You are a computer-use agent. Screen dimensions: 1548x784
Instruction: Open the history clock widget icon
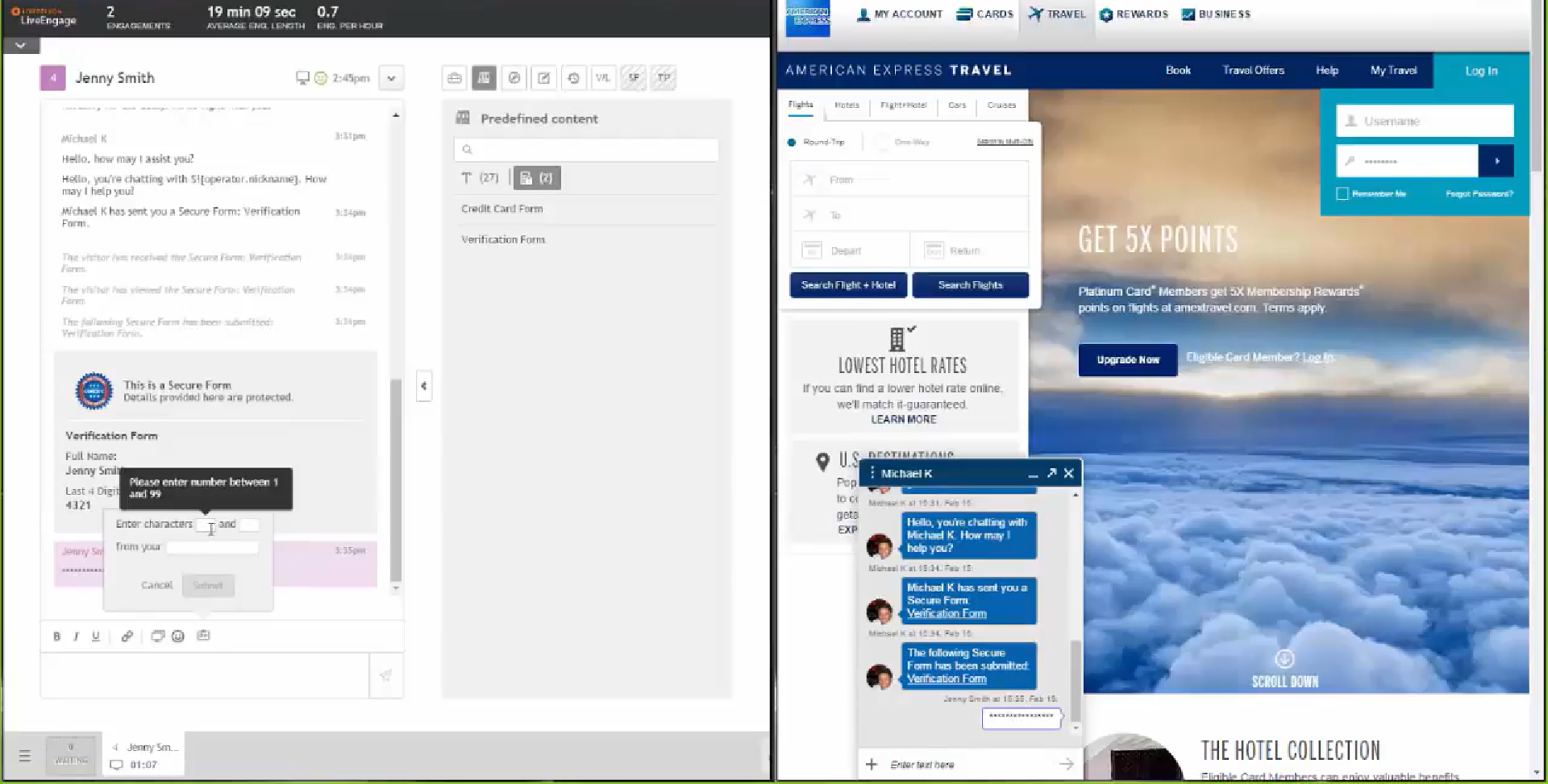click(573, 78)
